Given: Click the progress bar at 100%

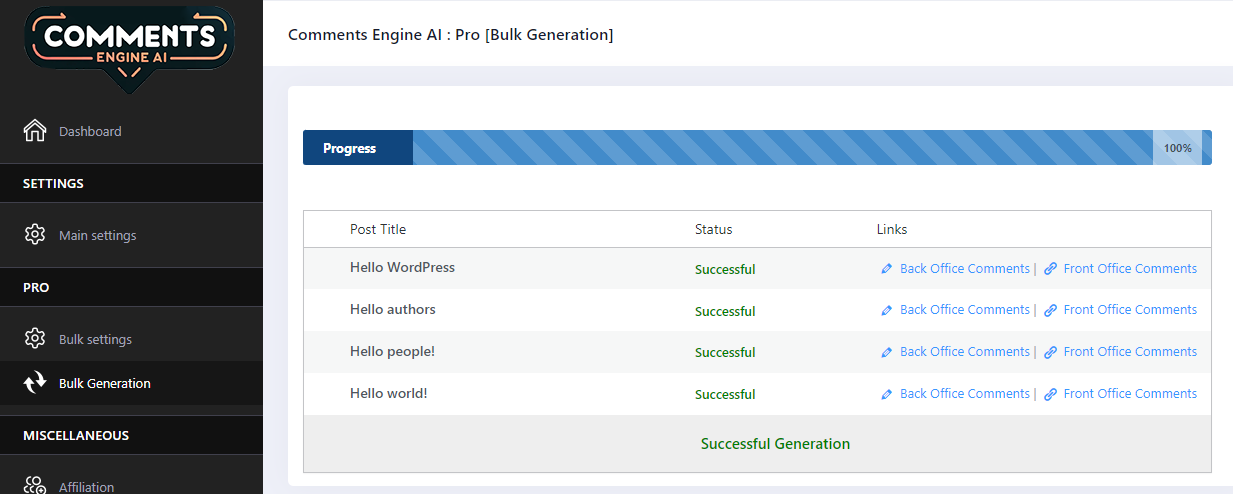Looking at the screenshot, I should (x=757, y=148).
